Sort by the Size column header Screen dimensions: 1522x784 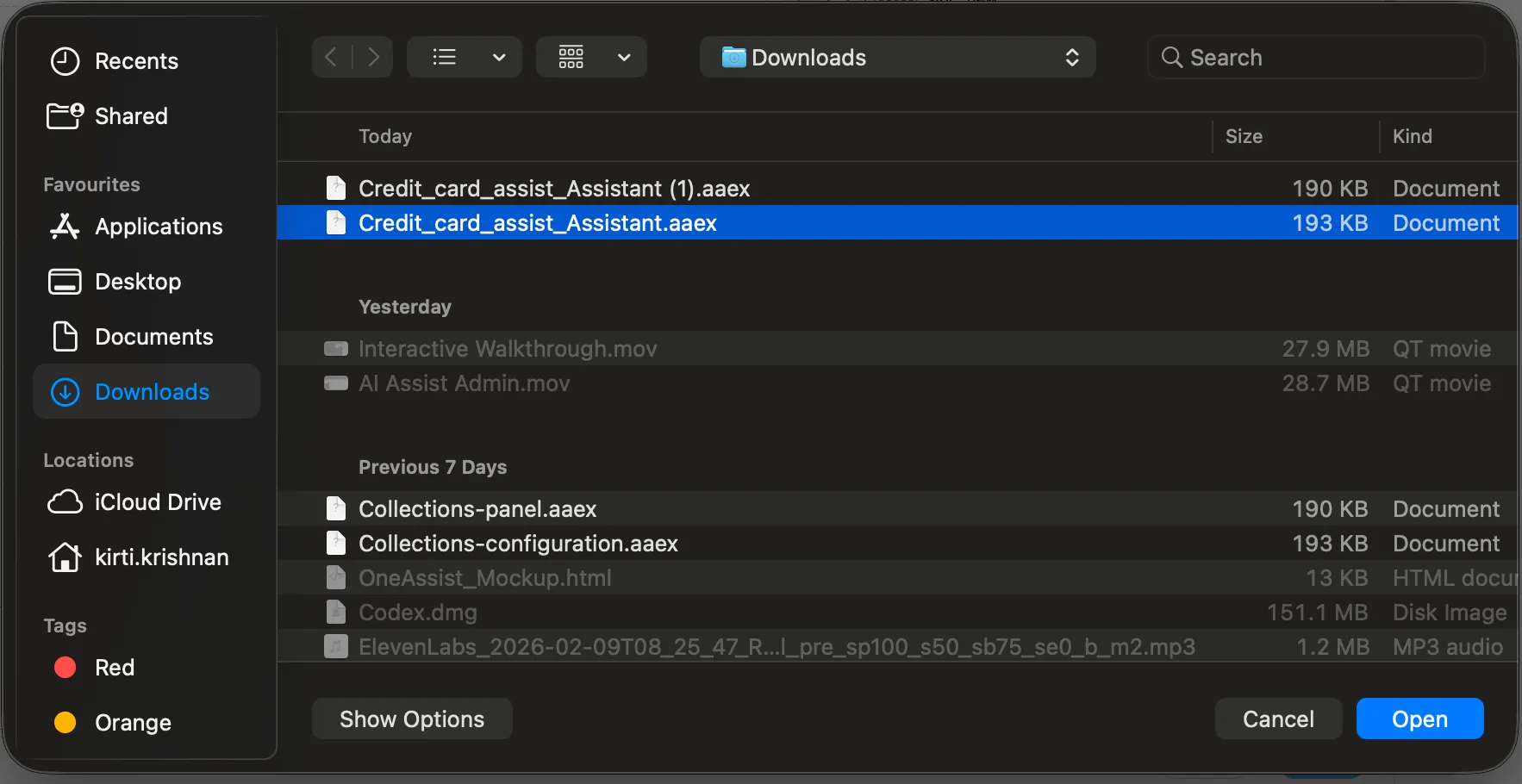[1244, 136]
